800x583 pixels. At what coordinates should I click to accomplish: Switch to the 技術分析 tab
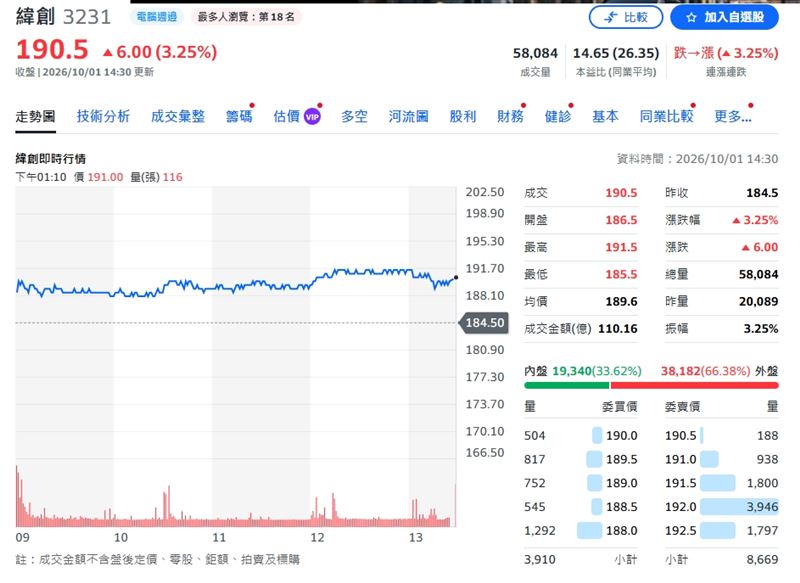103,116
